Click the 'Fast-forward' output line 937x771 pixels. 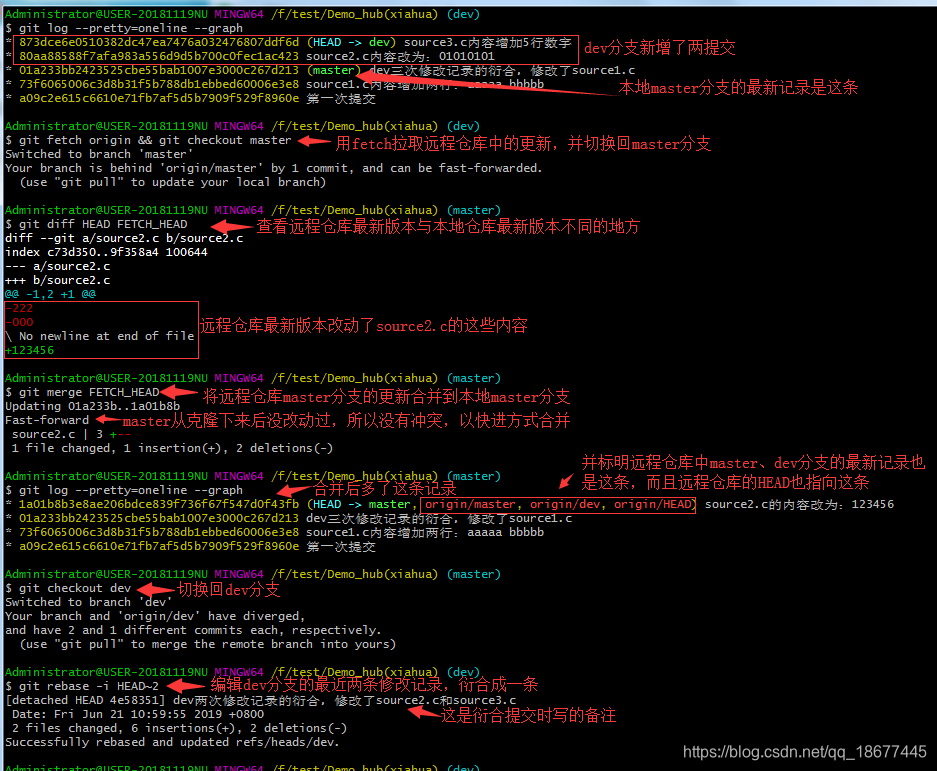47,420
